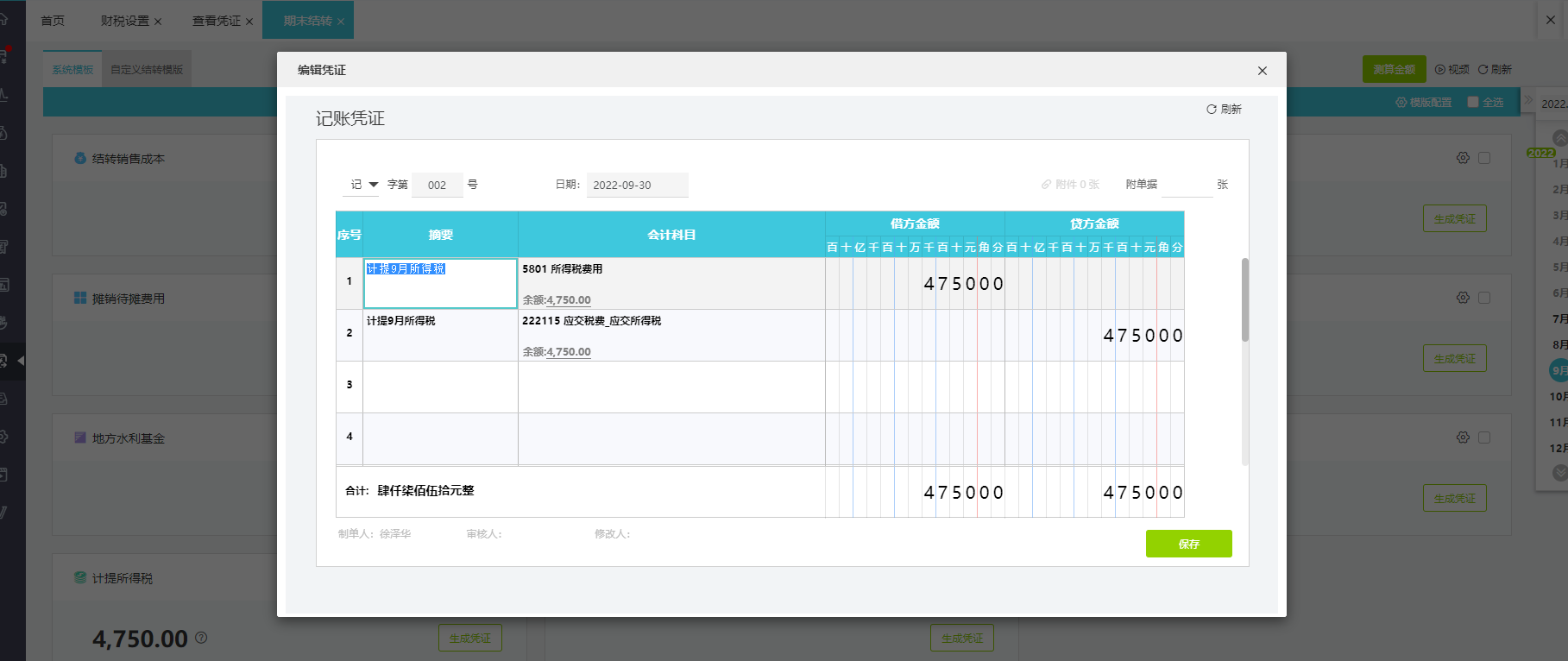The width and height of the screenshot is (1568, 661).
Task: Switch to the 查看凭证 tab
Action: tap(217, 21)
